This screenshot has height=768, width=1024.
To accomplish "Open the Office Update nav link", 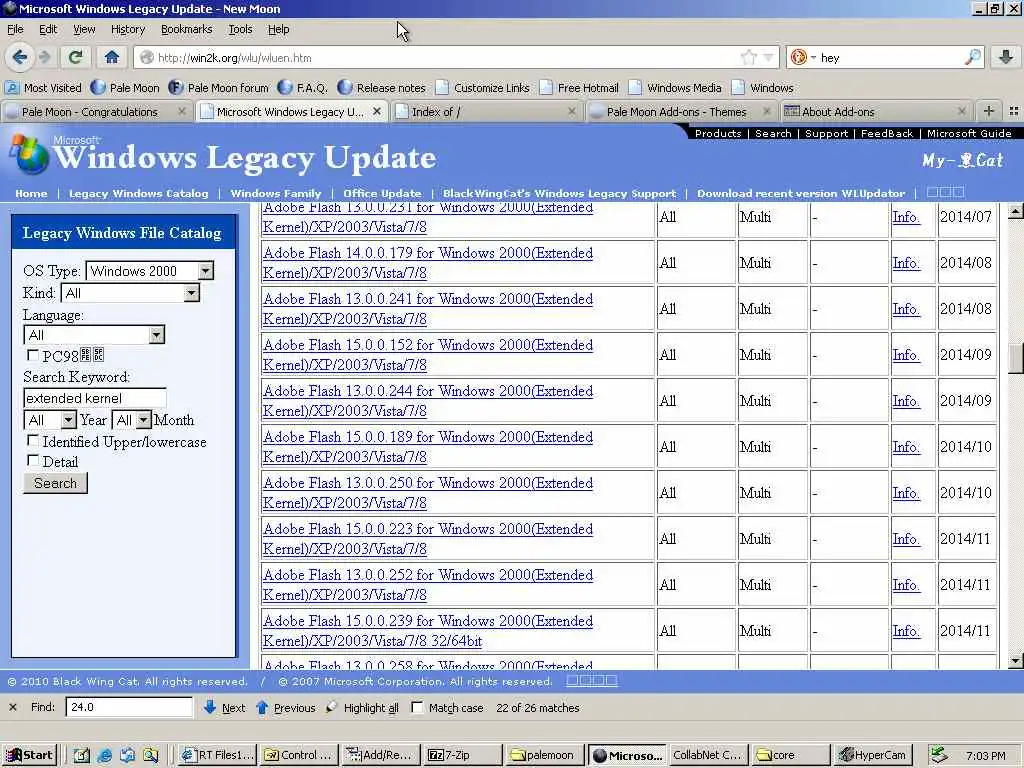I will pyautogui.click(x=382, y=193).
